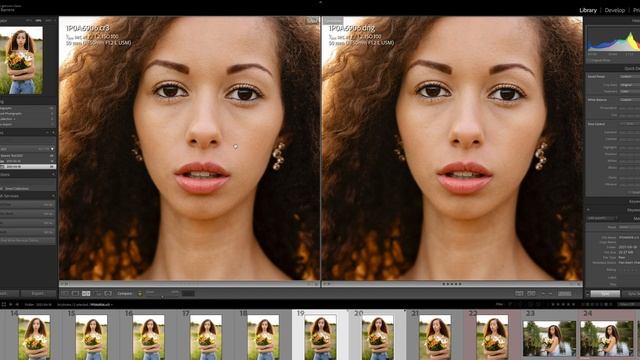Open the Crop Ratio dropdown showing Original

click(630, 85)
